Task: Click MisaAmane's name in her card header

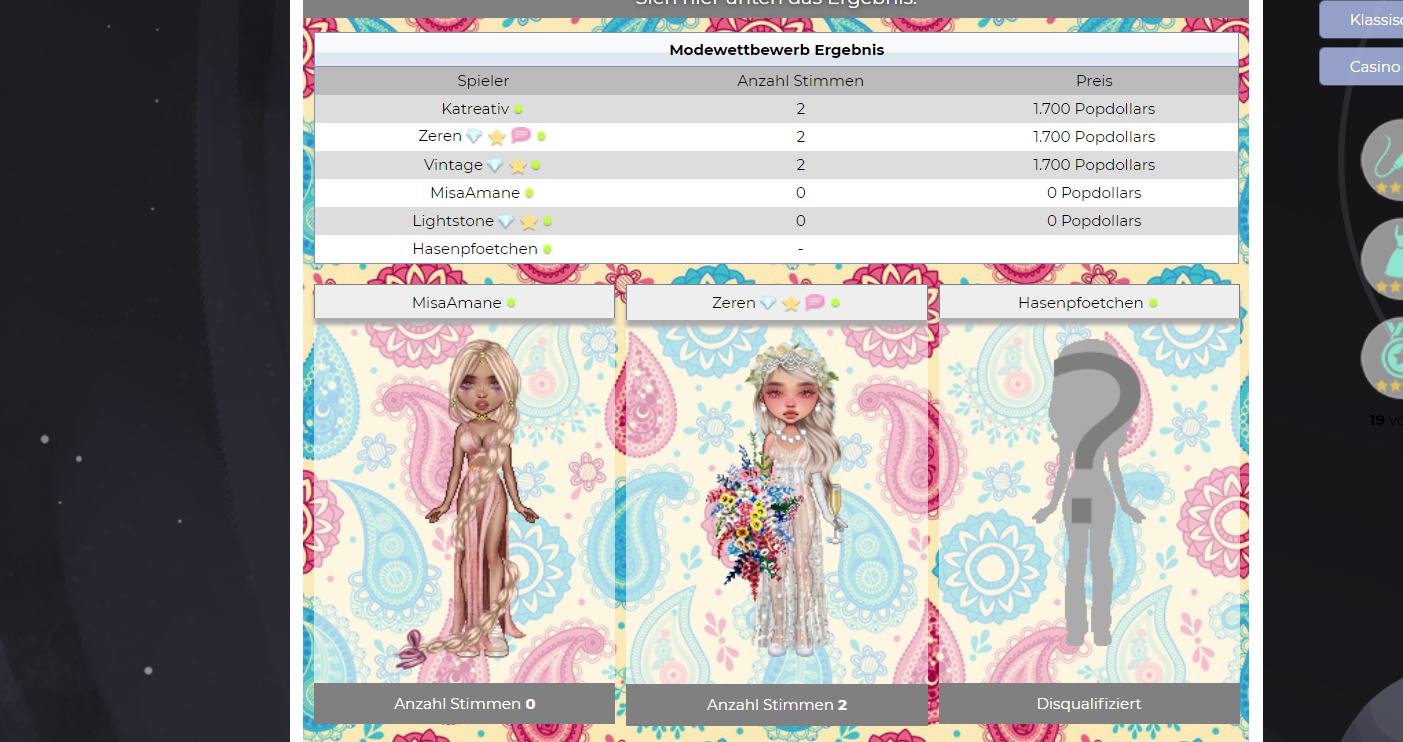Action: (457, 303)
